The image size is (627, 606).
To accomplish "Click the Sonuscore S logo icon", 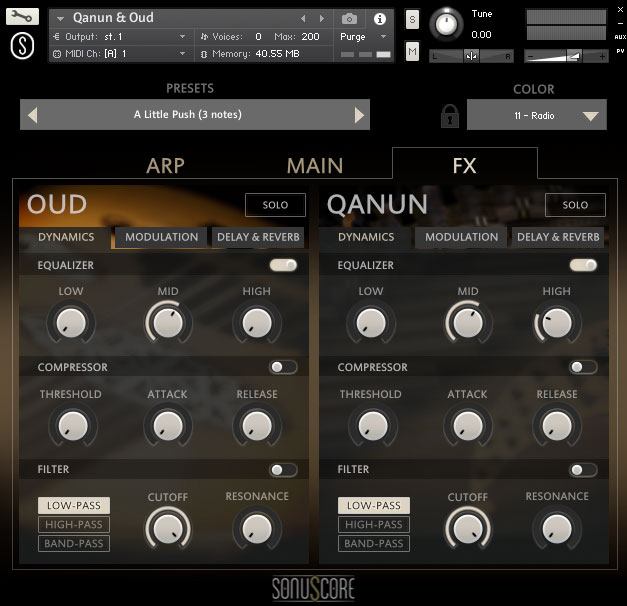I will pos(22,46).
